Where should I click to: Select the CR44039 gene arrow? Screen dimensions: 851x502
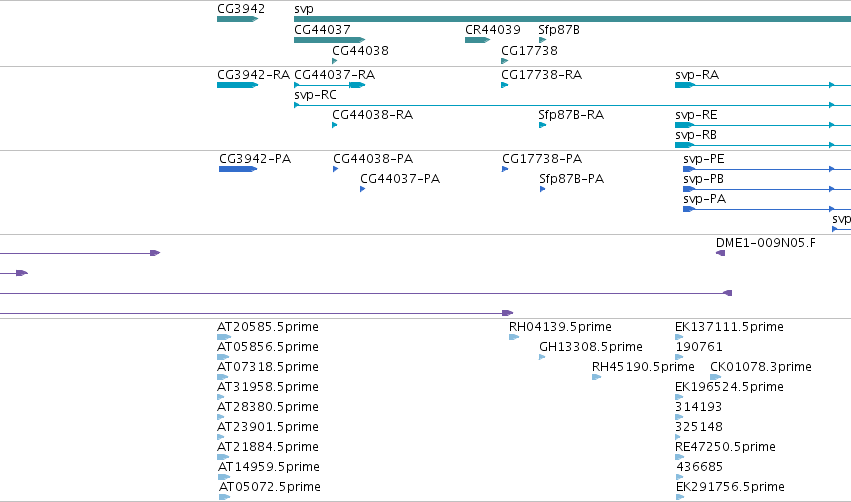[x=478, y=40]
